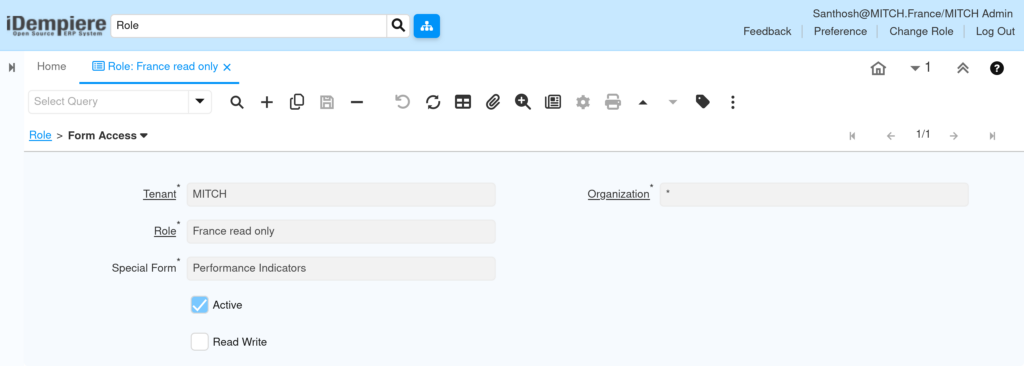Open the more options vertical dots menu
The width and height of the screenshot is (1024, 366).
click(x=733, y=102)
